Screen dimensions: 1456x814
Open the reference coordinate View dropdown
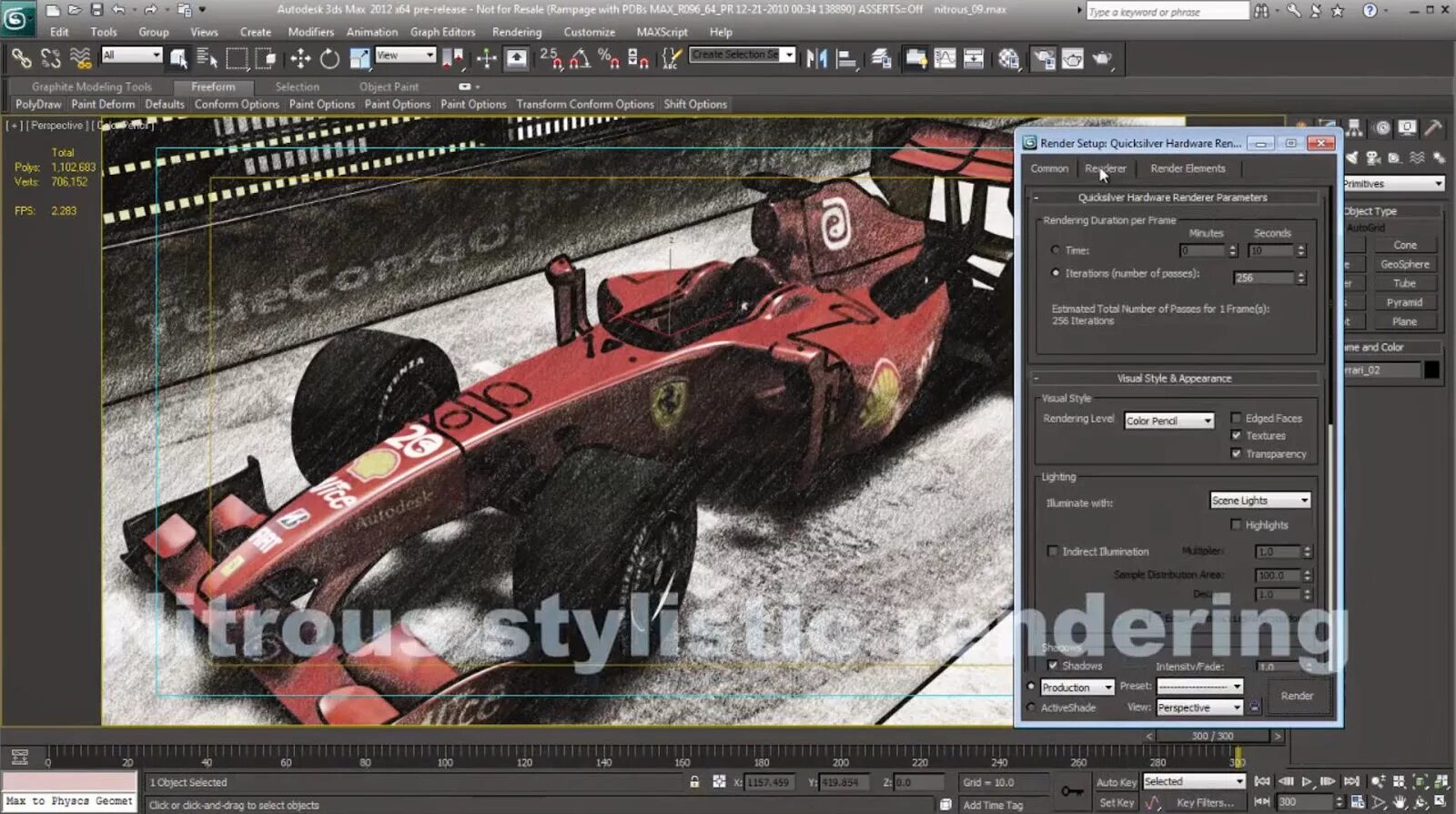click(x=406, y=56)
